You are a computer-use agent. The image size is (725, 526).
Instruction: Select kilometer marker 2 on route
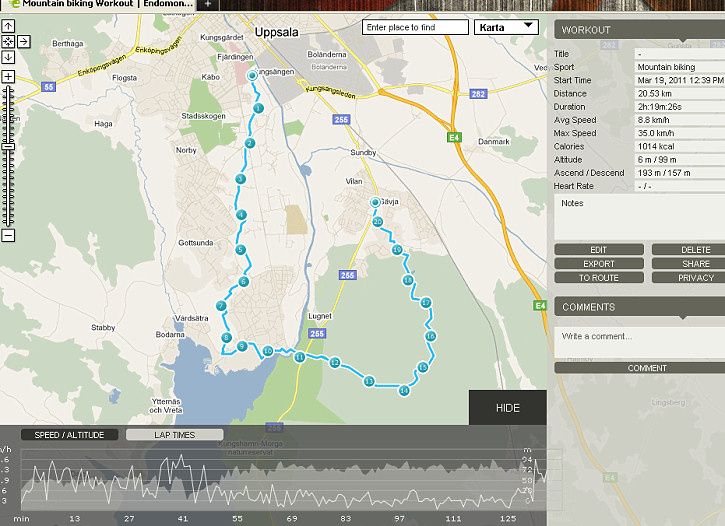250,143
